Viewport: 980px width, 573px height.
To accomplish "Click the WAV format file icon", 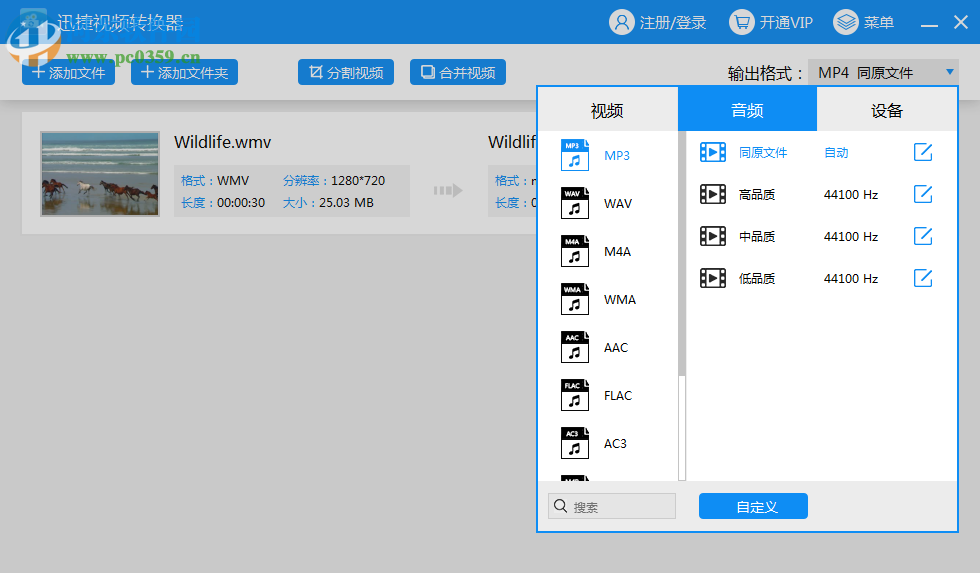I will pyautogui.click(x=575, y=203).
